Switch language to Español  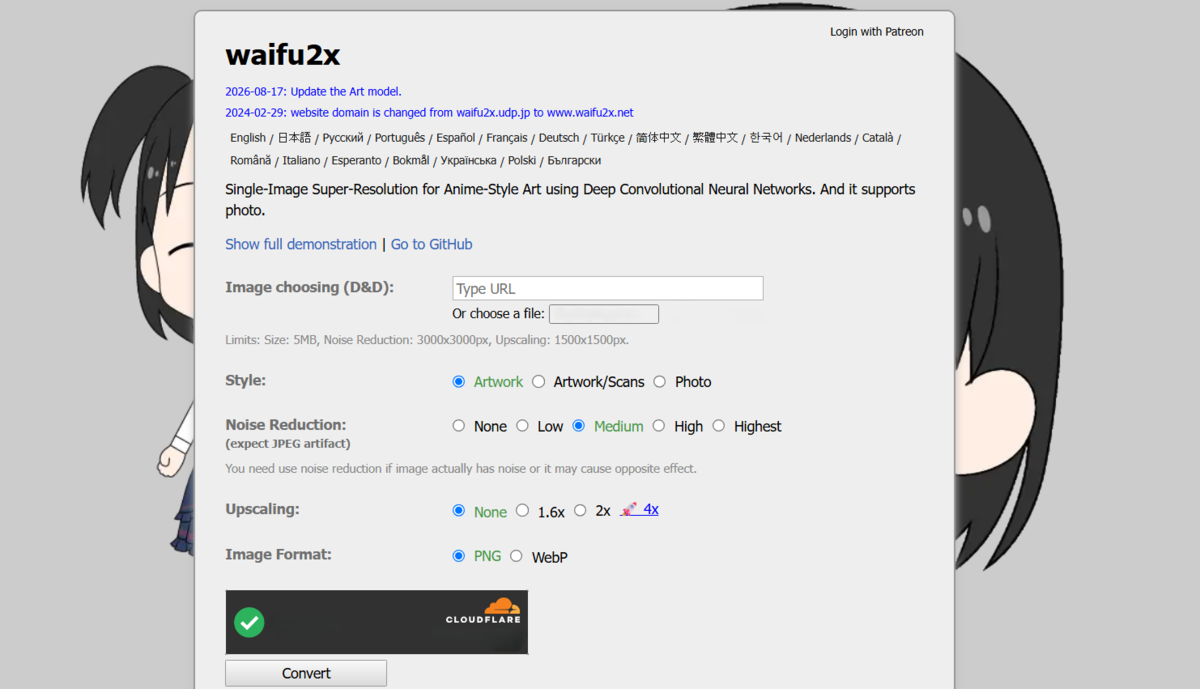click(456, 138)
